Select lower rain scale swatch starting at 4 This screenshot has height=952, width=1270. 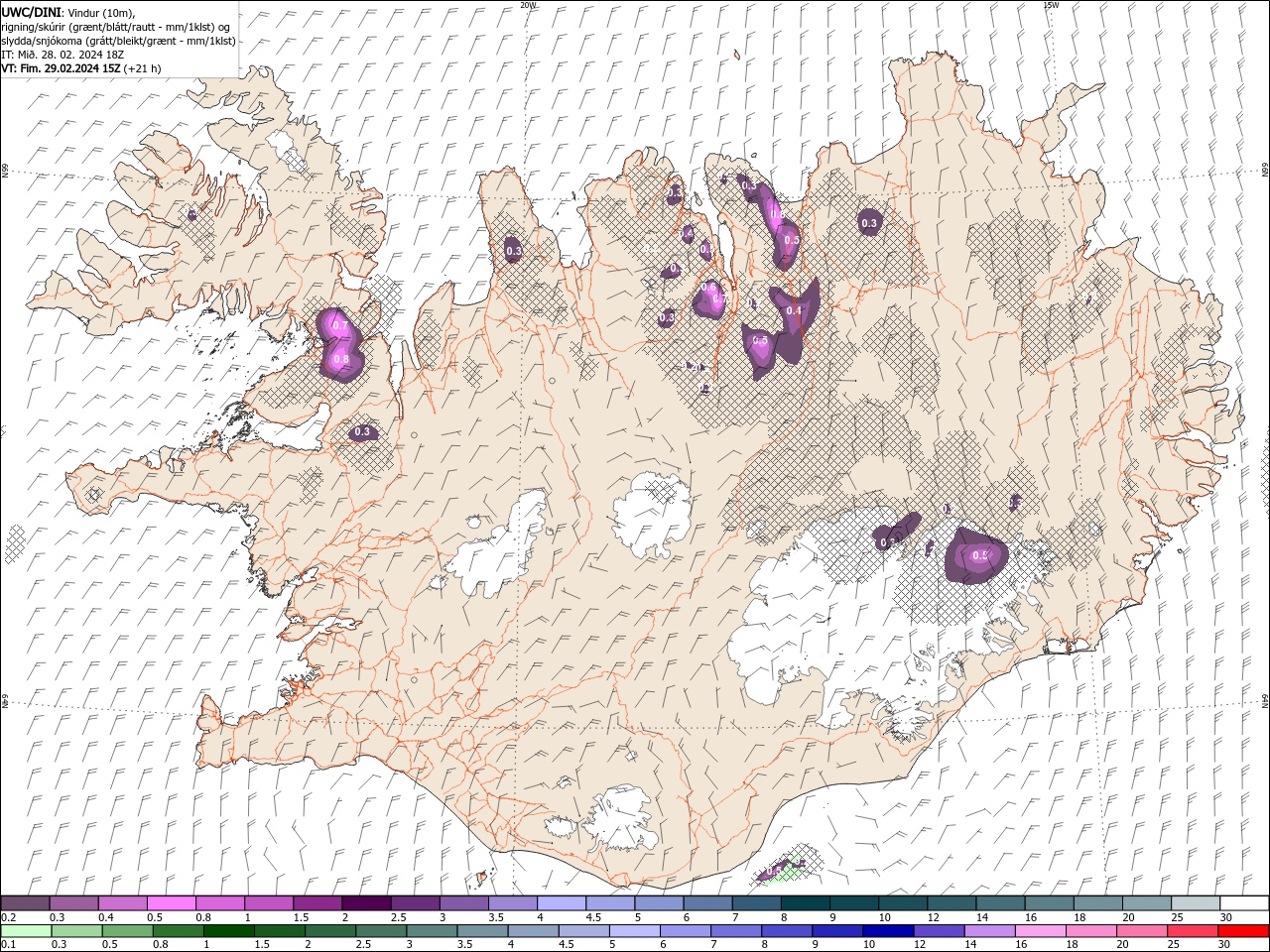tap(533, 931)
